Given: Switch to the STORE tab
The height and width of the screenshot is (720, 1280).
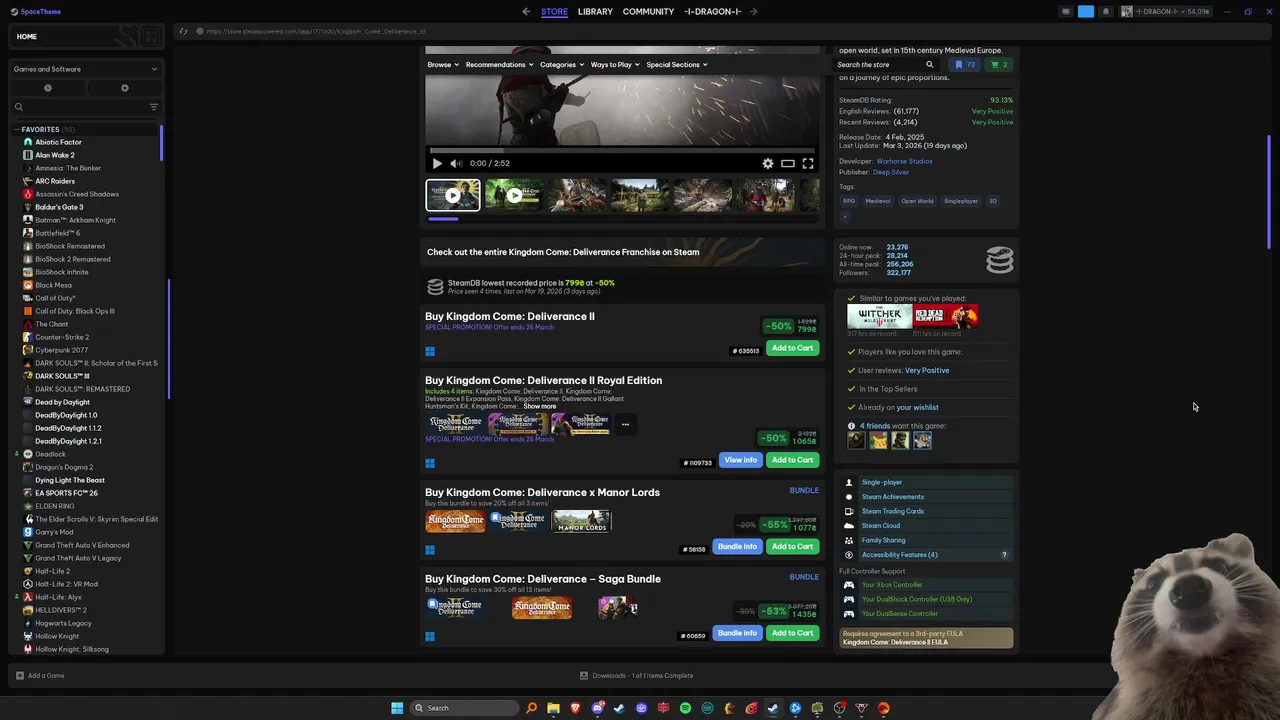Looking at the screenshot, I should click(x=554, y=12).
